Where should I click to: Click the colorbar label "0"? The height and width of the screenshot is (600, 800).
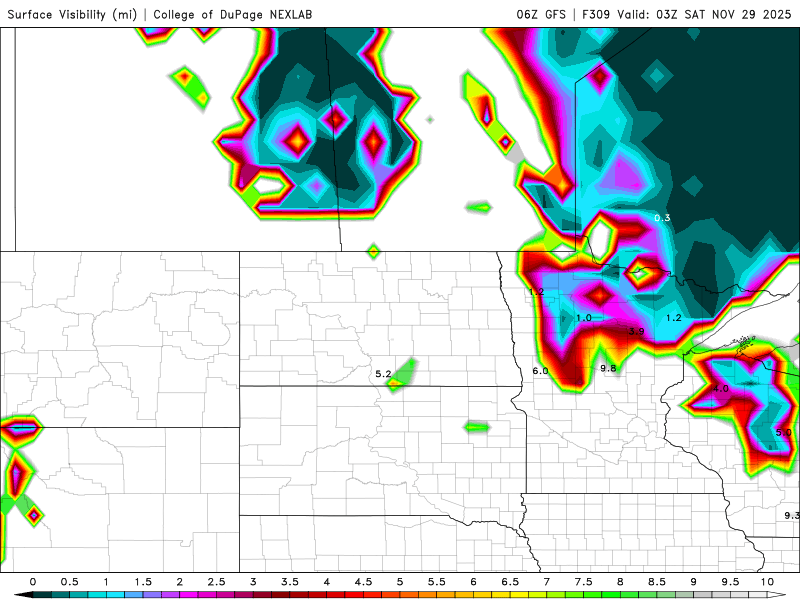coord(33,582)
